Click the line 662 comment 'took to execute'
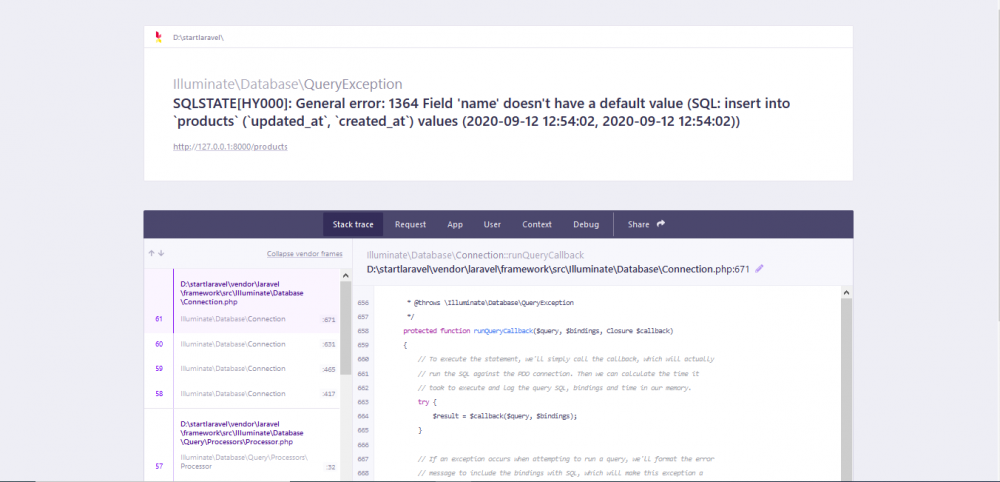The image size is (1000, 482). (555, 388)
